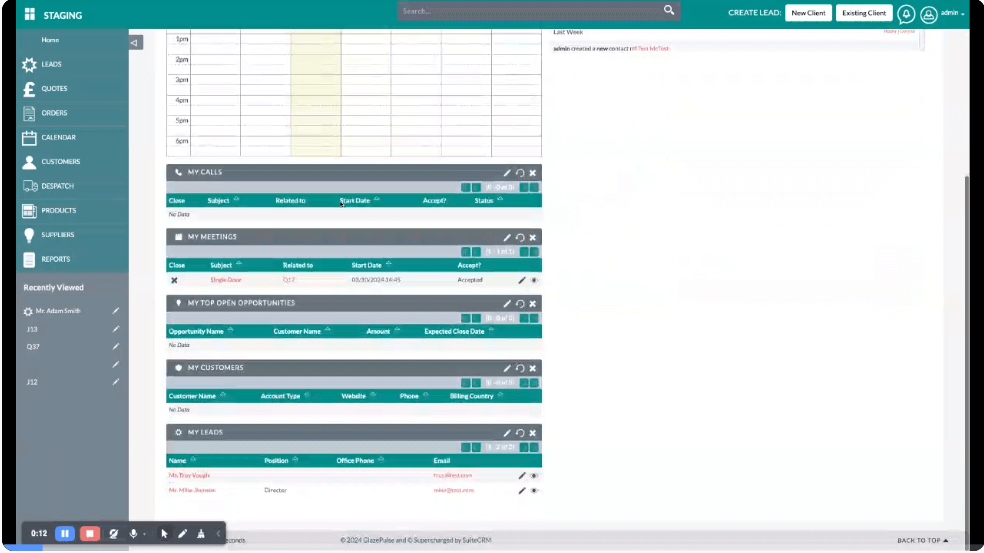Image resolution: width=984 pixels, height=553 pixels.
Task: Pause the screen recording
Action: click(64, 534)
